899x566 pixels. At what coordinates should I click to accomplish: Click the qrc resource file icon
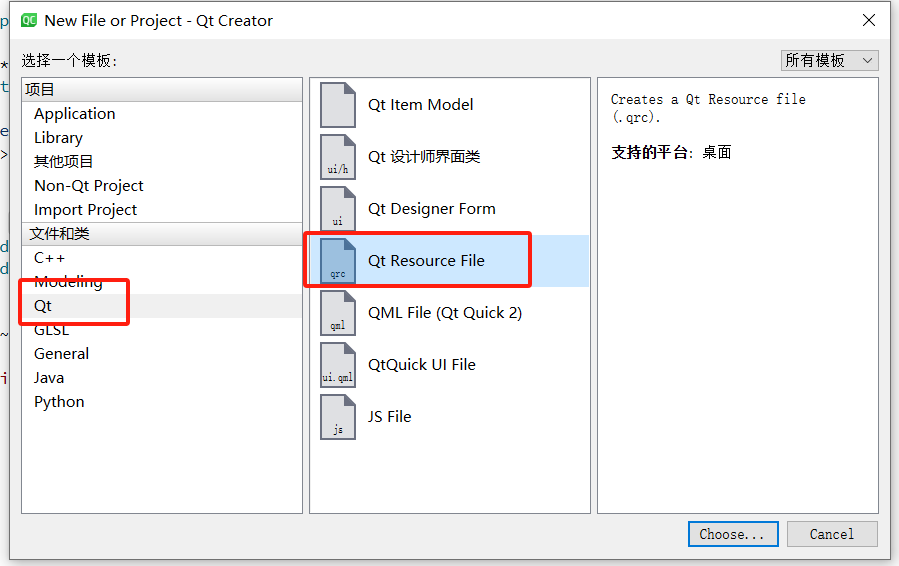click(338, 261)
